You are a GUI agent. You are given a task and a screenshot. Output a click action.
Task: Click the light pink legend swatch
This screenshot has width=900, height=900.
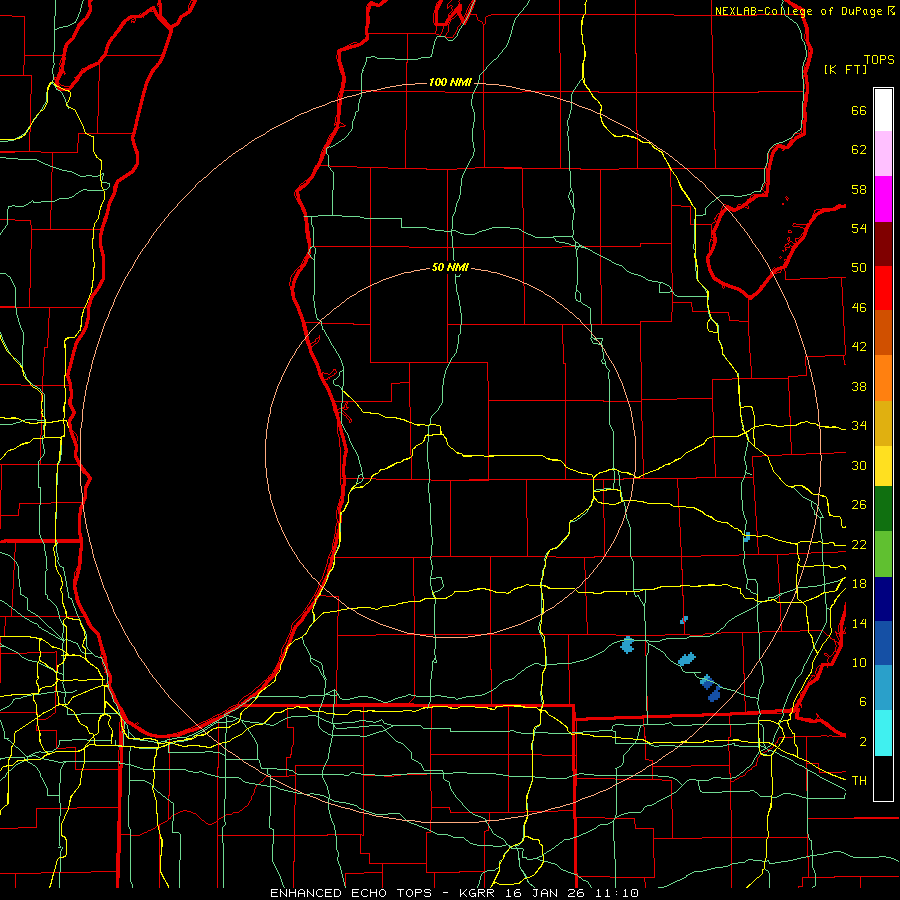[x=883, y=154]
